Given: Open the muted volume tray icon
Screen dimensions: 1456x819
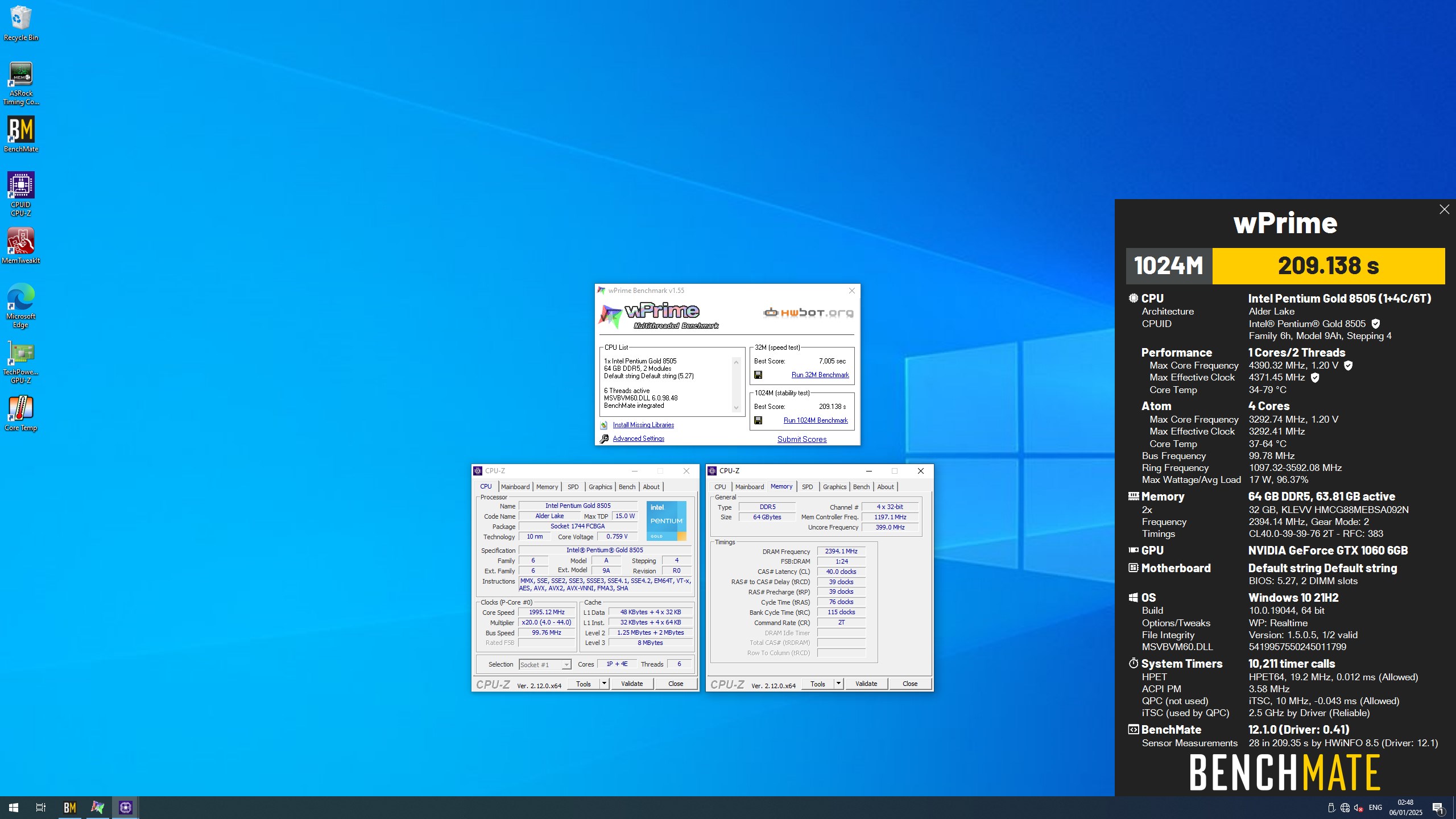Looking at the screenshot, I should [1359, 808].
